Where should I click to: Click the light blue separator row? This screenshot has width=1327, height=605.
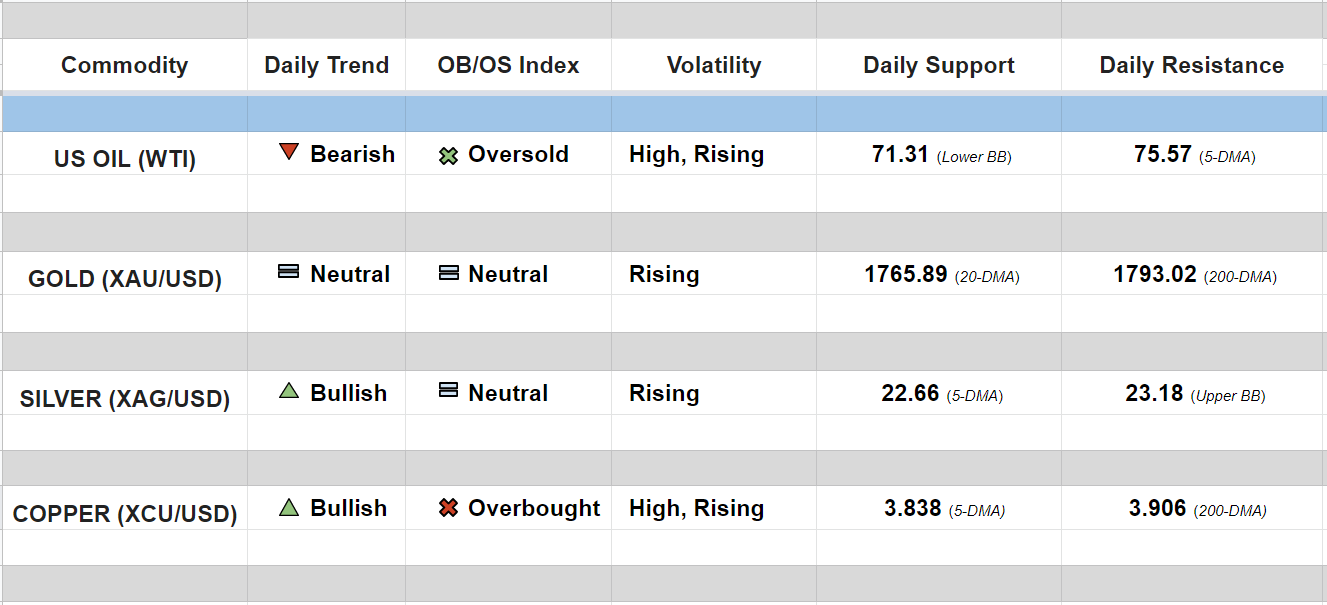pos(663,113)
